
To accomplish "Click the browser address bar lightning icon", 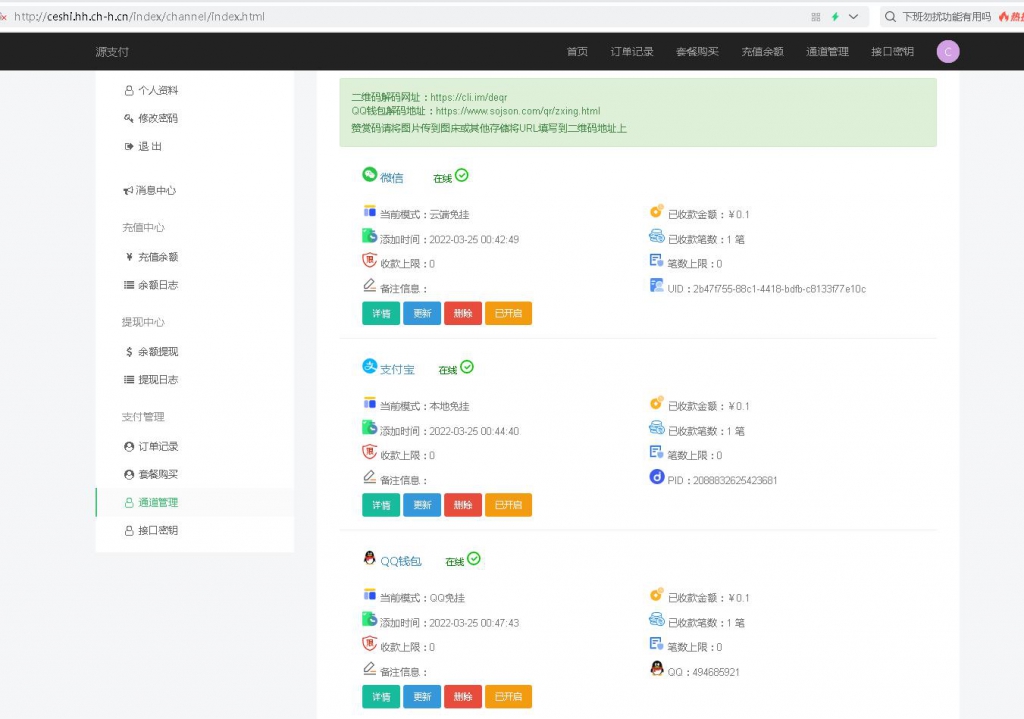I will 835,17.
